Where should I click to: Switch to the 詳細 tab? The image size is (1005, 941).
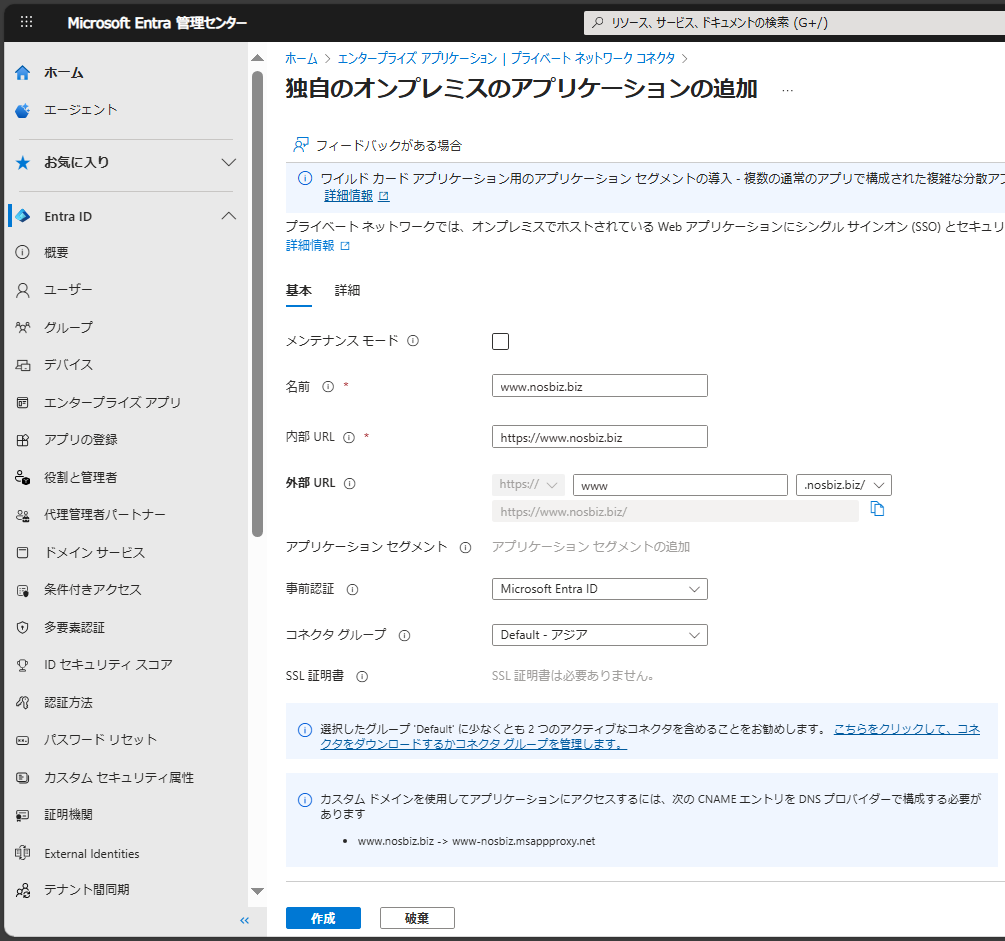pyautogui.click(x=347, y=290)
